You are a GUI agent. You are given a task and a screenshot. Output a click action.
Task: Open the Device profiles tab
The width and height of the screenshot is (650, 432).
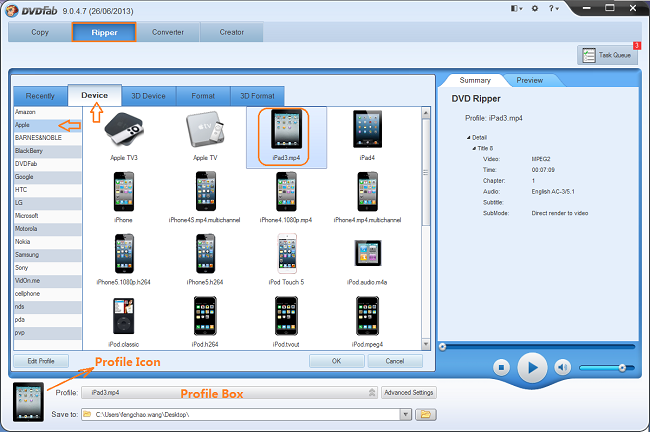[x=95, y=95]
